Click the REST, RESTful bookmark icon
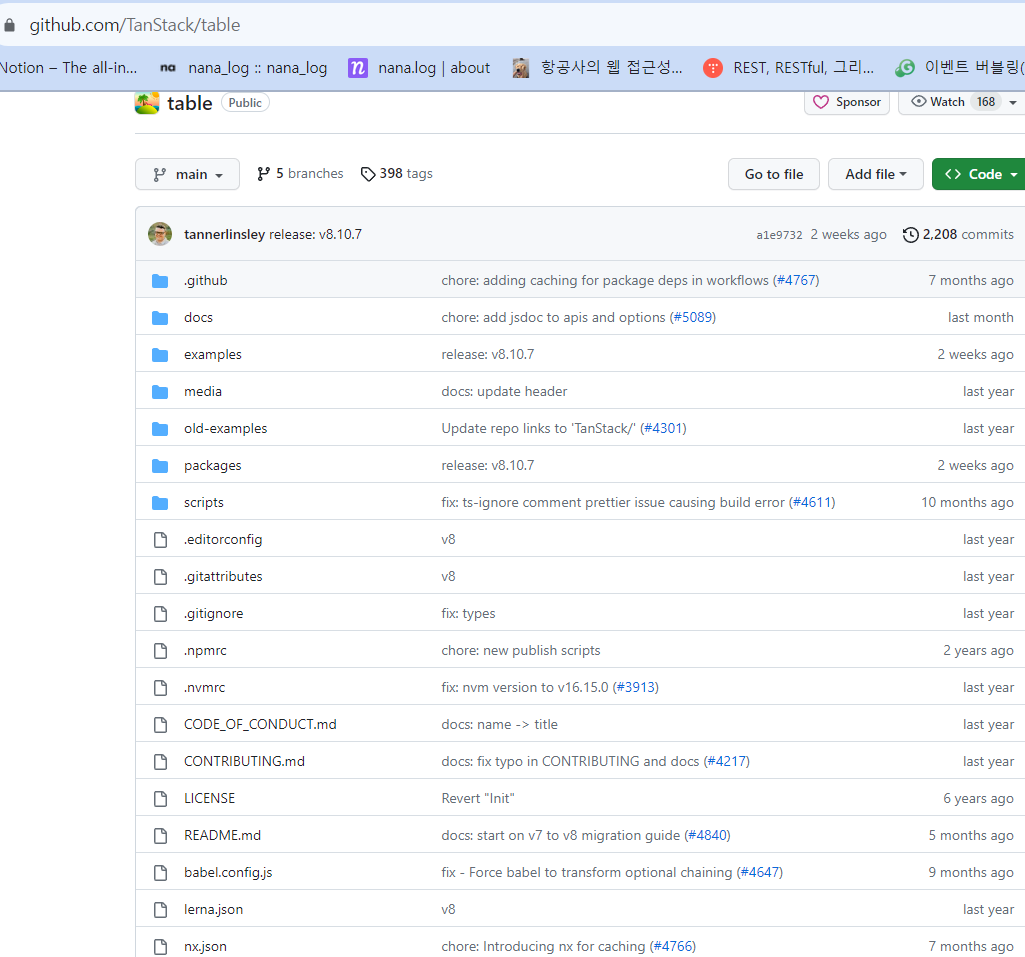This screenshot has width=1025, height=957. [x=713, y=67]
